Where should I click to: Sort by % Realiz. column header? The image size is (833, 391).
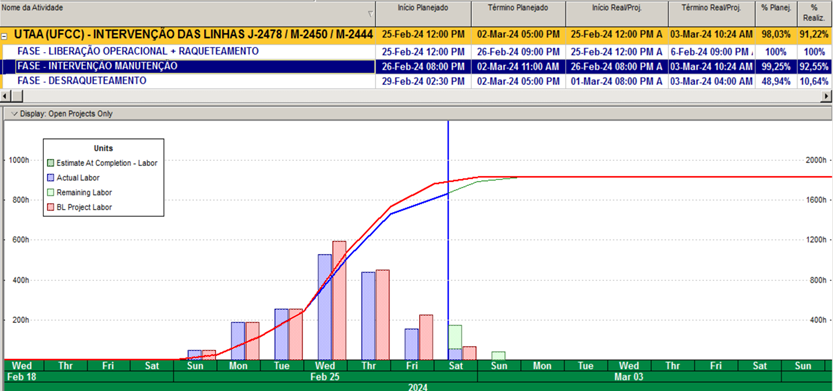click(x=814, y=13)
